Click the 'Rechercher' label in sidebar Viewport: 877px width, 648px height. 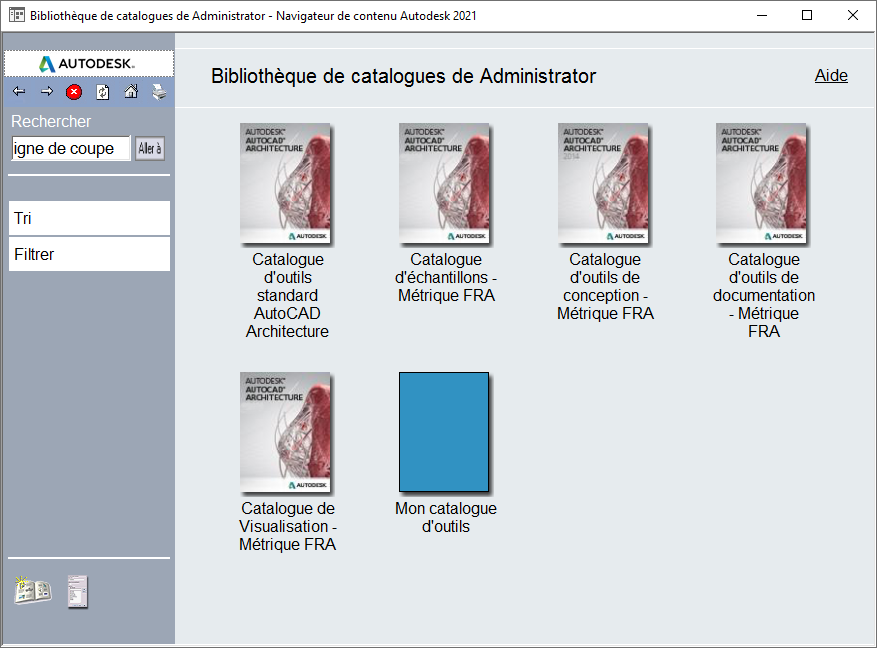(x=51, y=121)
